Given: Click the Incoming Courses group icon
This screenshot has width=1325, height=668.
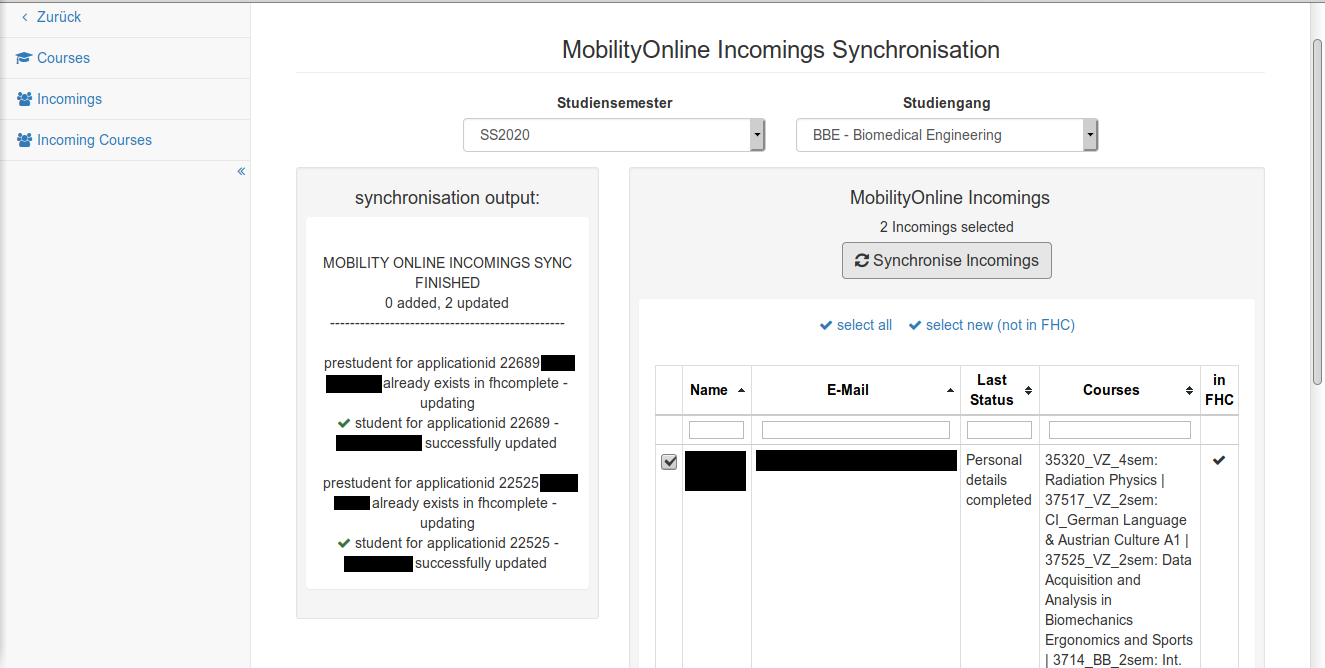Looking at the screenshot, I should (x=24, y=140).
